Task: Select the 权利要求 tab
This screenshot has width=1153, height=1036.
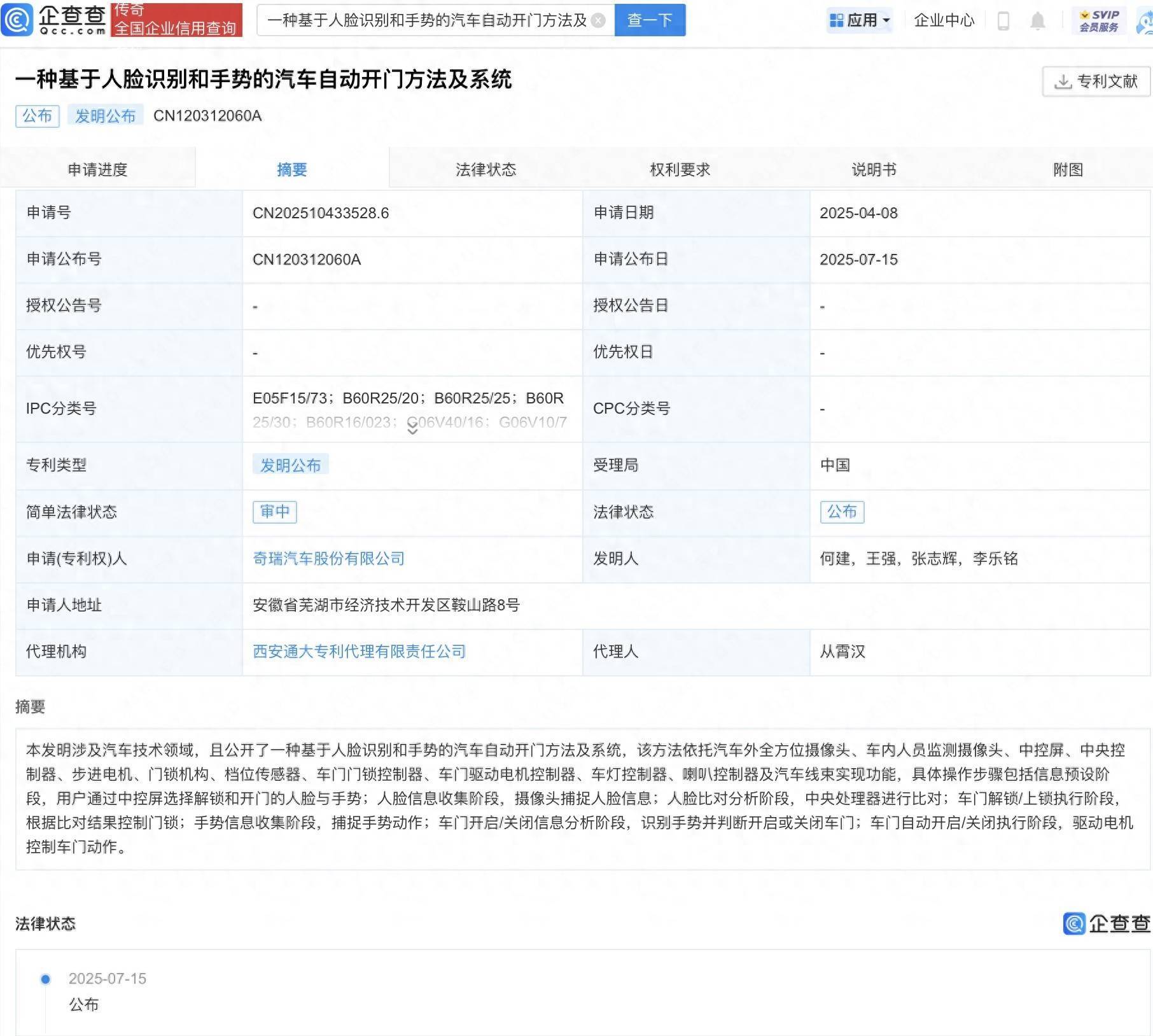Action: click(x=680, y=169)
